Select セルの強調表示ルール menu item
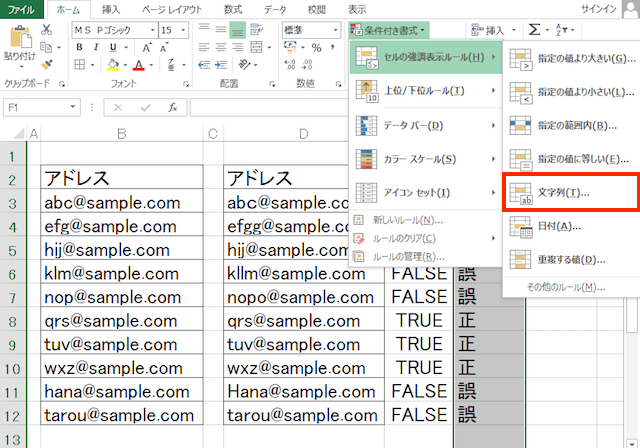Image resolution: width=640 pixels, height=448 pixels. [426, 57]
